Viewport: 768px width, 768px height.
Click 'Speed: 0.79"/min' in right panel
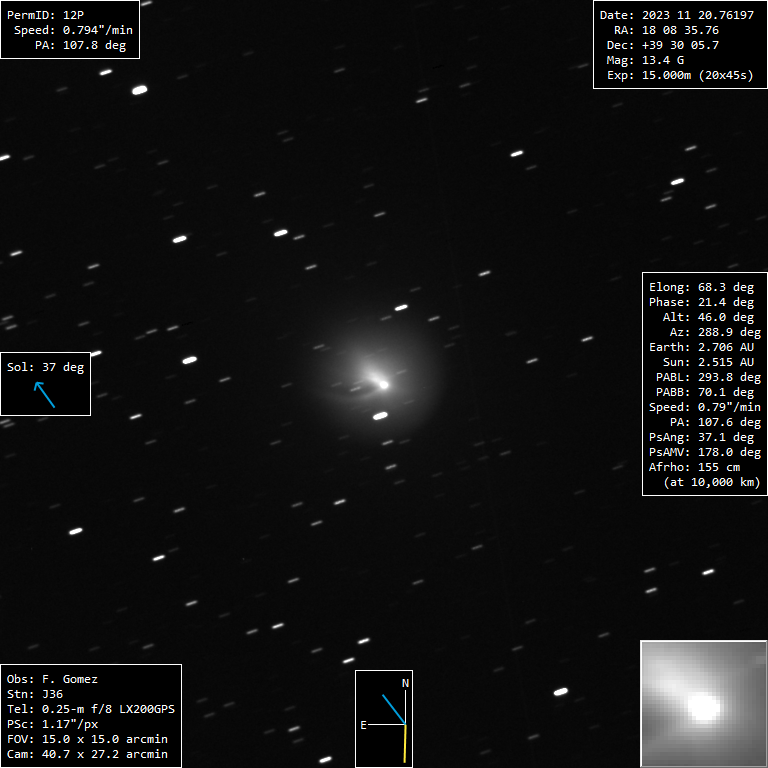(705, 408)
